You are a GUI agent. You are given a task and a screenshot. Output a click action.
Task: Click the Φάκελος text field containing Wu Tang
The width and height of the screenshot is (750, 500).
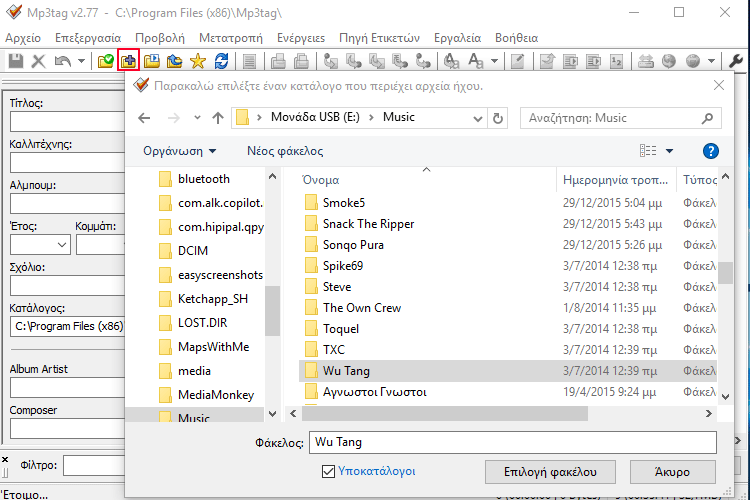tap(513, 442)
